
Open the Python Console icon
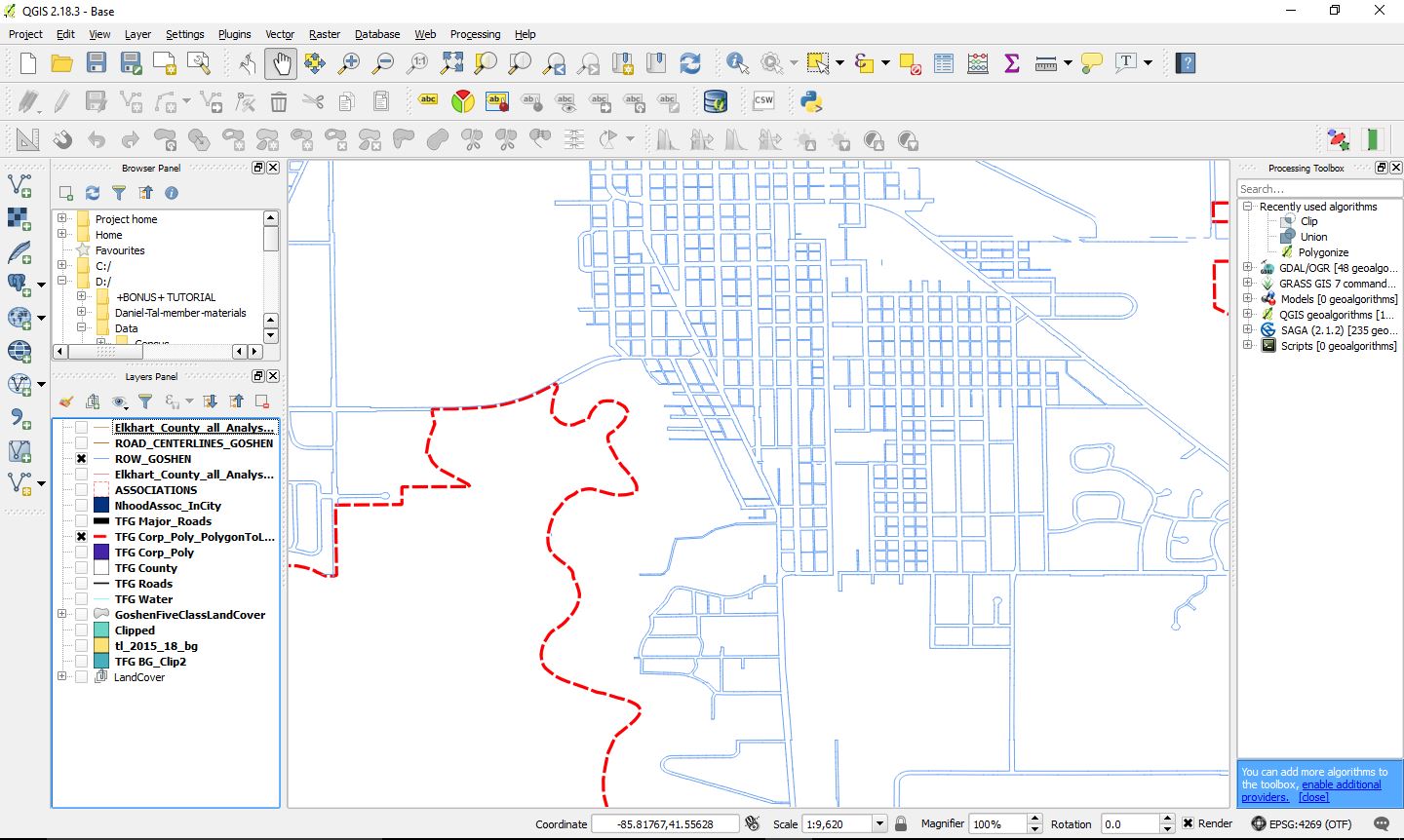coord(810,101)
